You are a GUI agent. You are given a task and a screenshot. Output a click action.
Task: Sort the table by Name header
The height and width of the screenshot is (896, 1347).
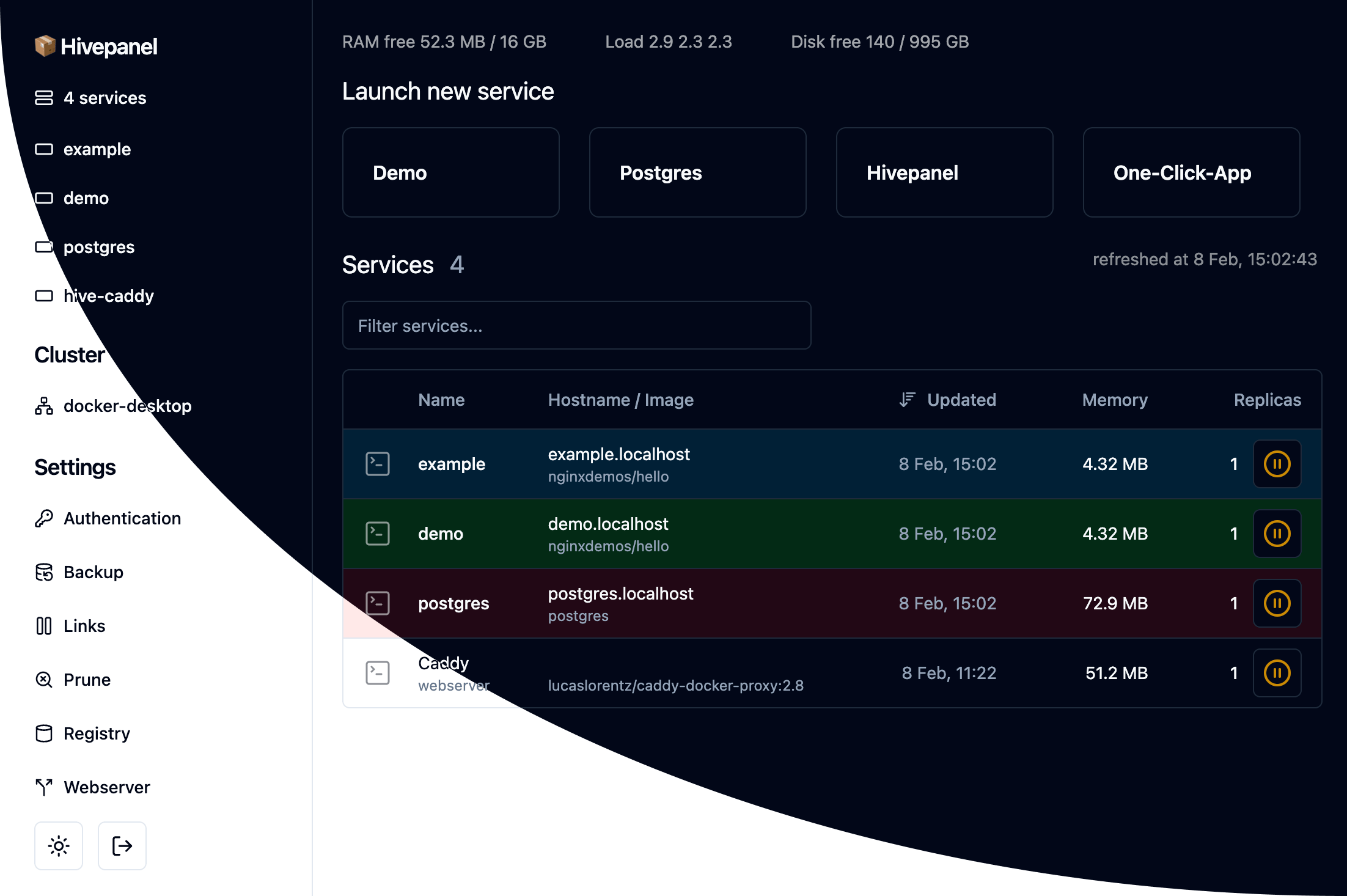pyautogui.click(x=441, y=400)
